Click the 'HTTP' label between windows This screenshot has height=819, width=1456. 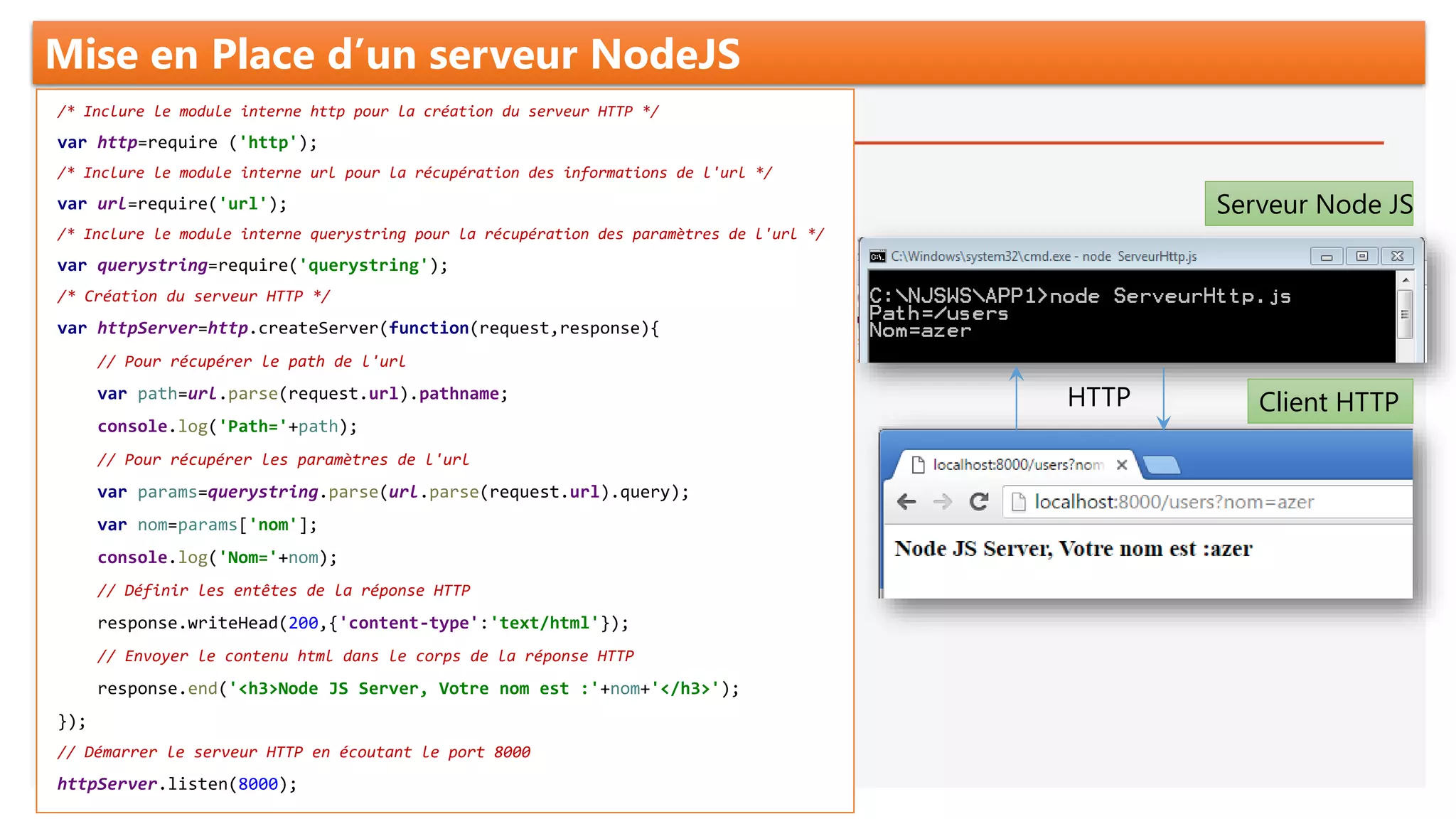1099,397
